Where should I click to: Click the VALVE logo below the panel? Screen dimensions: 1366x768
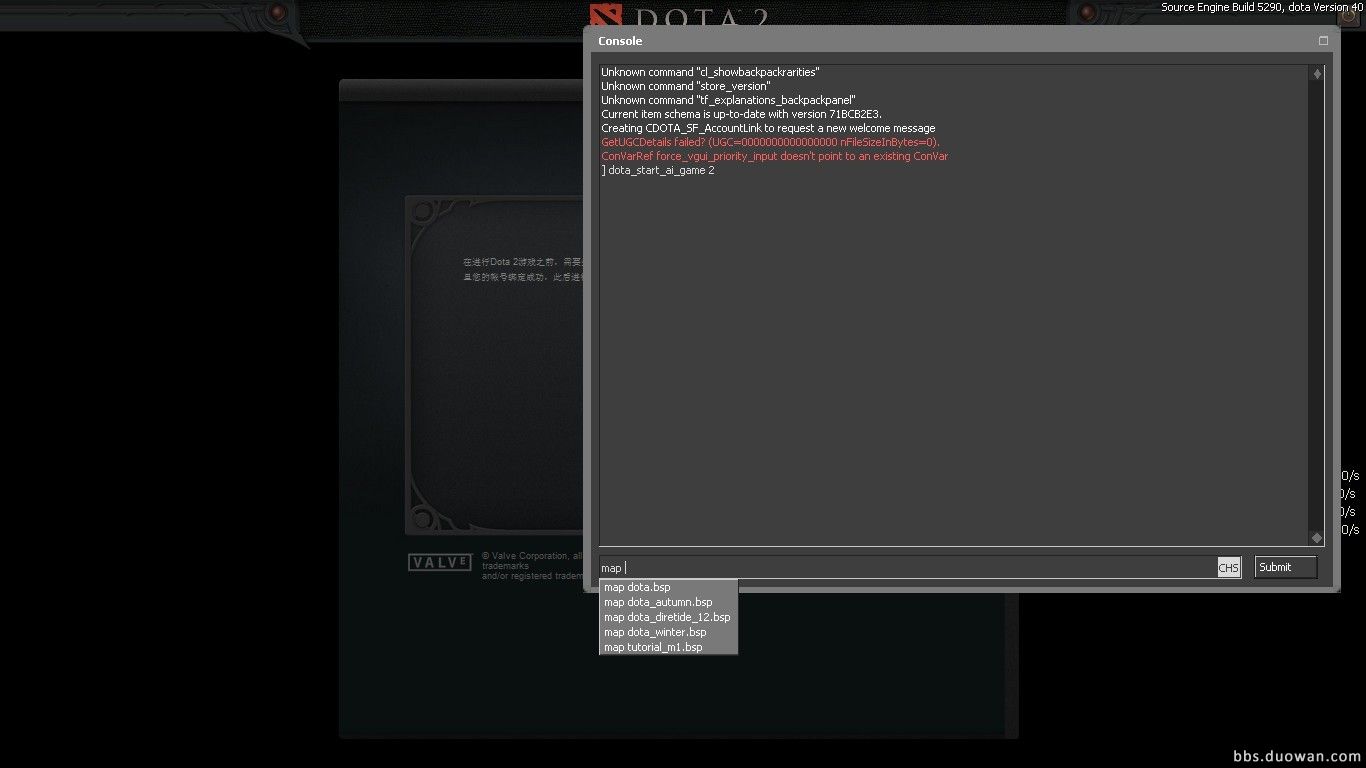[x=440, y=563]
